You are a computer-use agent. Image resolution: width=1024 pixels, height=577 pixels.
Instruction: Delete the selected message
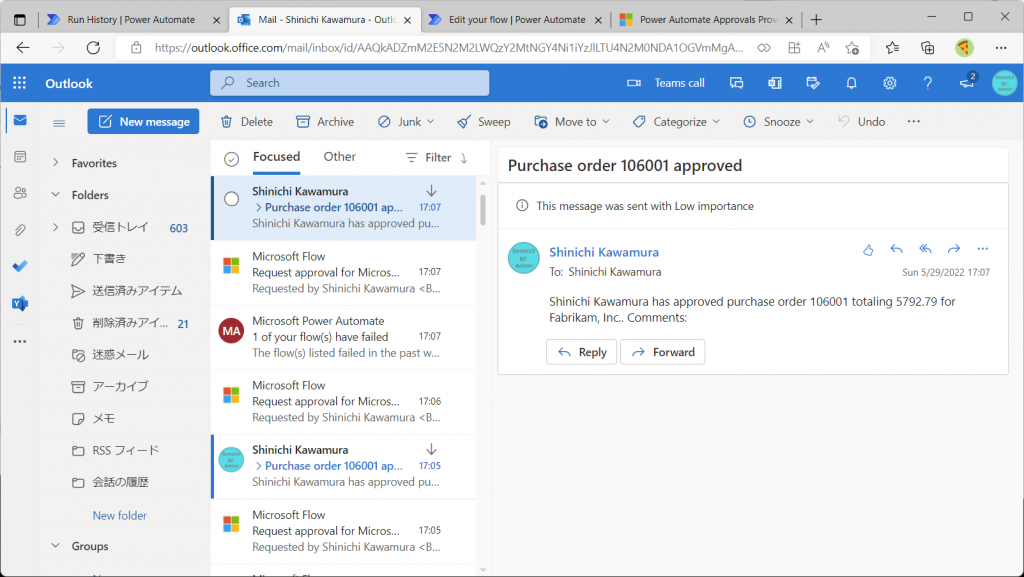click(x=246, y=122)
